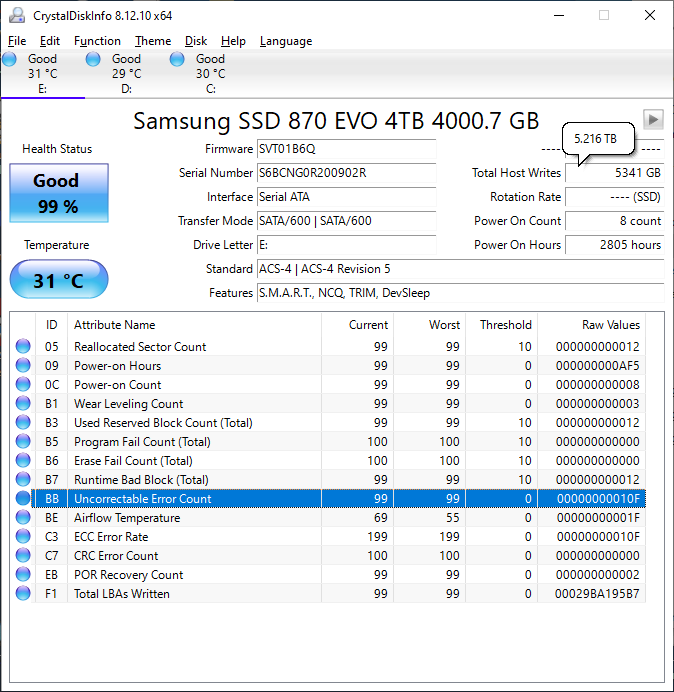This screenshot has height=692, width=674.
Task: Click the Total Host Writes value 5341 GB
Action: (x=614, y=173)
